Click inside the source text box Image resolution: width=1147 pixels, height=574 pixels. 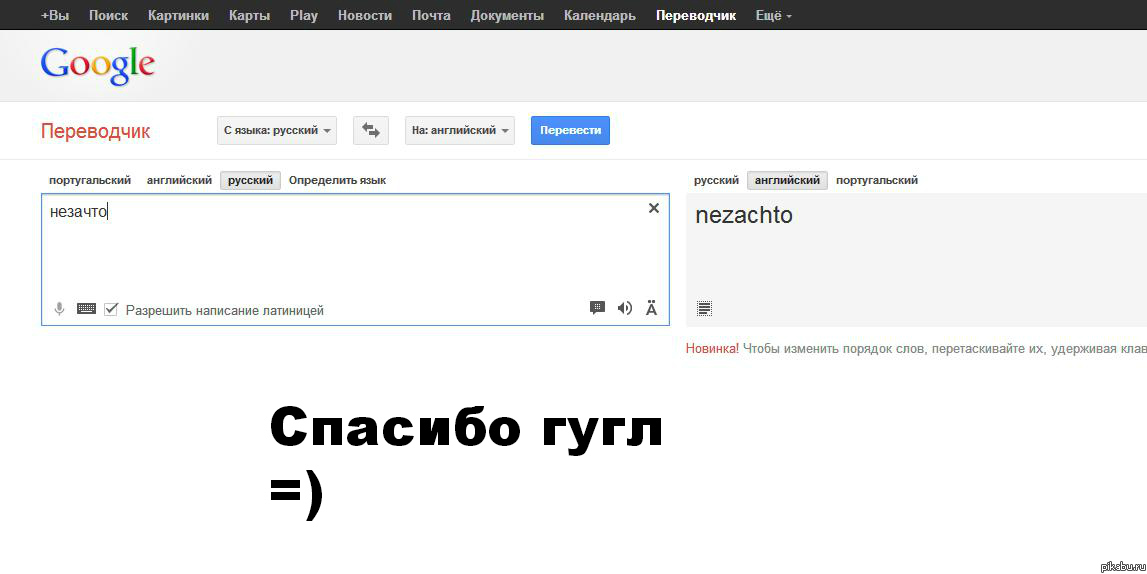(x=356, y=260)
